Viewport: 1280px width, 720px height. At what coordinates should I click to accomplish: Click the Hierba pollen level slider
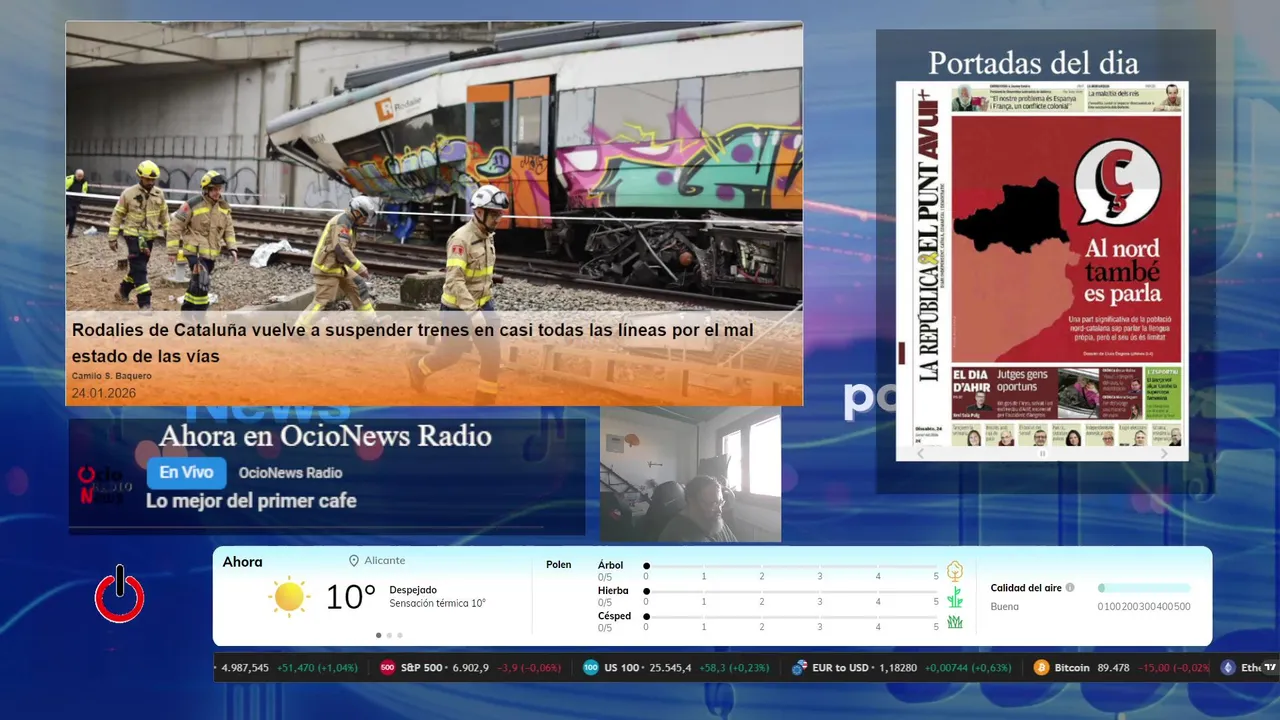[791, 592]
